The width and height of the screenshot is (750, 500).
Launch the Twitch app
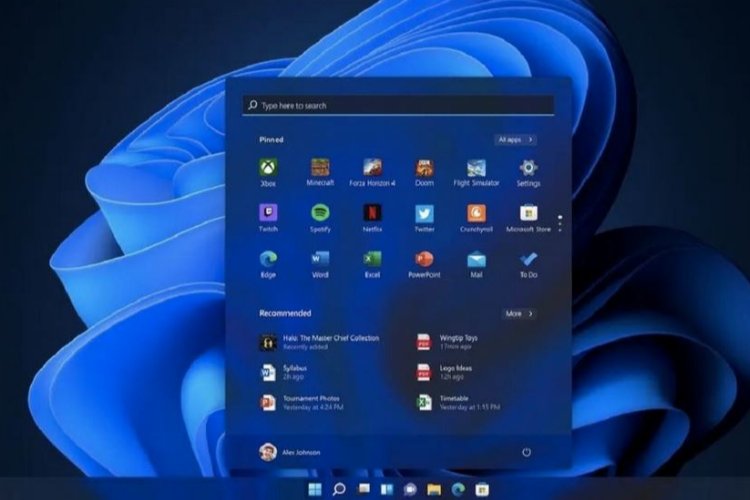point(268,218)
